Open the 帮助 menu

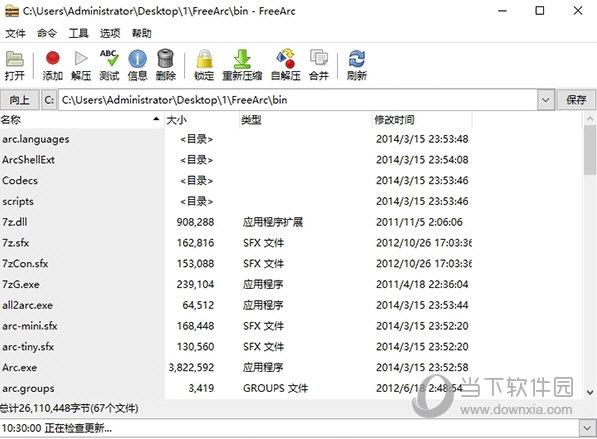(142, 34)
